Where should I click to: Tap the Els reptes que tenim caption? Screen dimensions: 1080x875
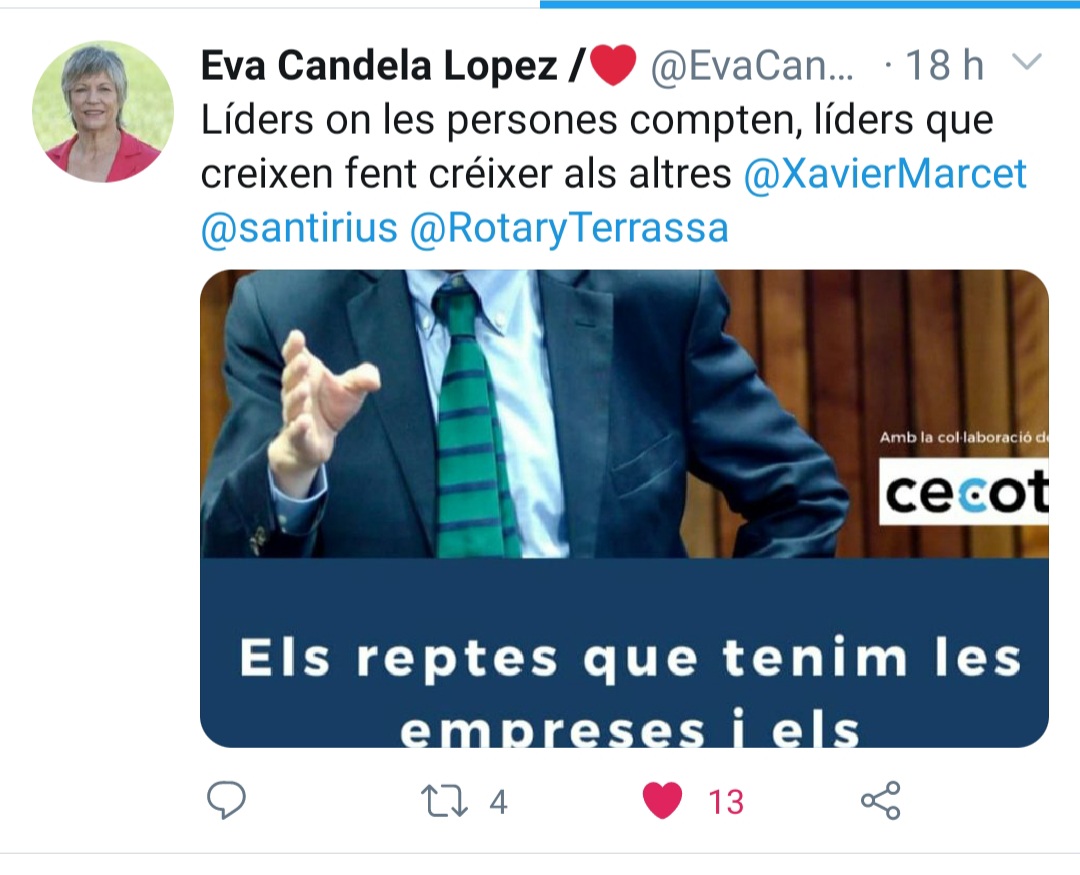click(630, 692)
